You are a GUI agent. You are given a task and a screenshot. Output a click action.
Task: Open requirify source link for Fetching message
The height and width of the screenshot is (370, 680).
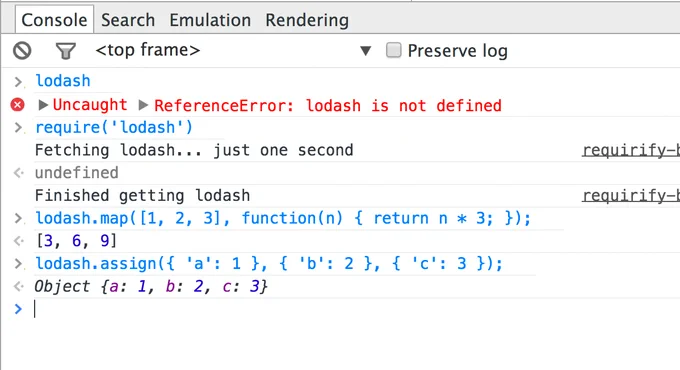(631, 150)
